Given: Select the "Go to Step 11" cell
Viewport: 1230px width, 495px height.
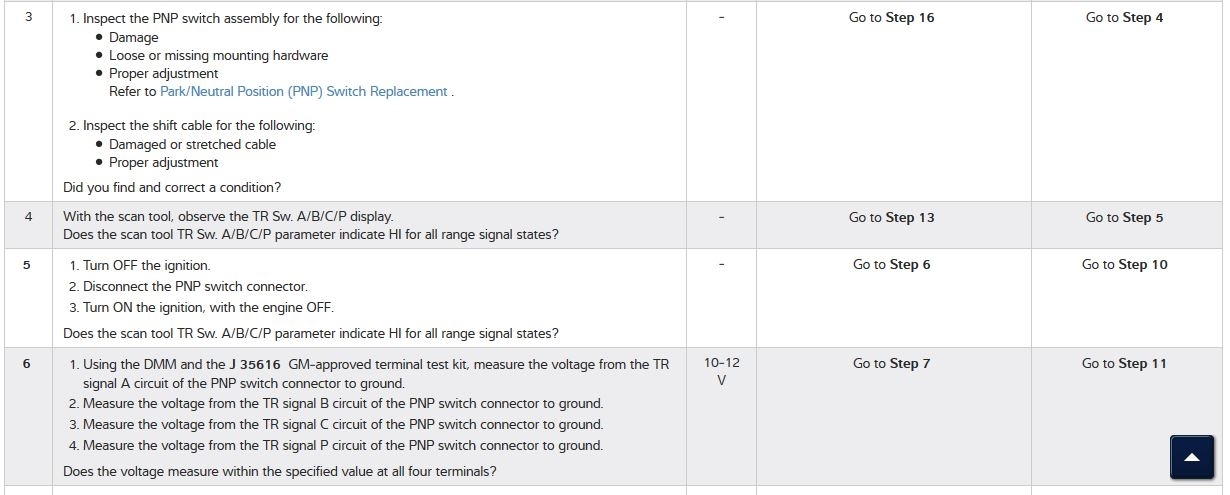Looking at the screenshot, I should click(x=1124, y=364).
